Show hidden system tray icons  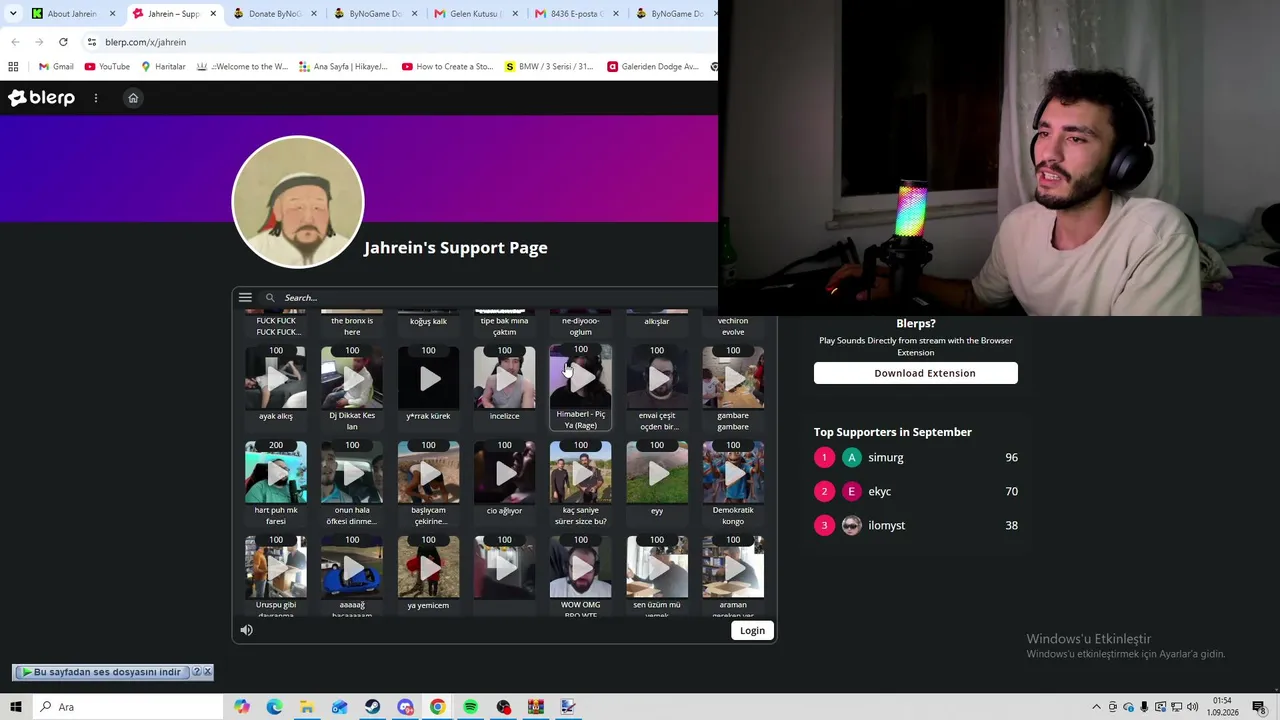pos(1096,707)
